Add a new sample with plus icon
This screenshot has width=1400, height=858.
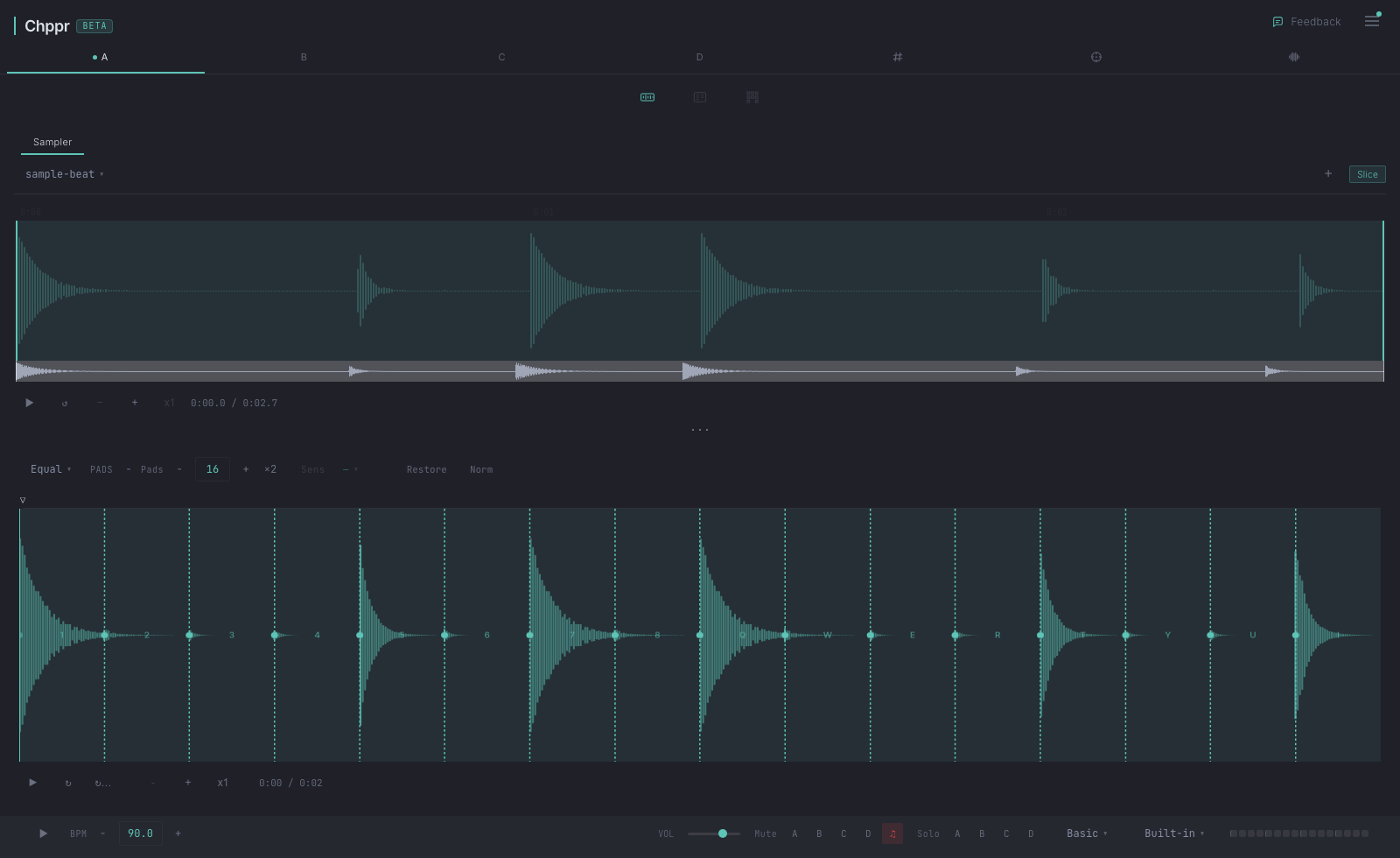pyautogui.click(x=1328, y=174)
